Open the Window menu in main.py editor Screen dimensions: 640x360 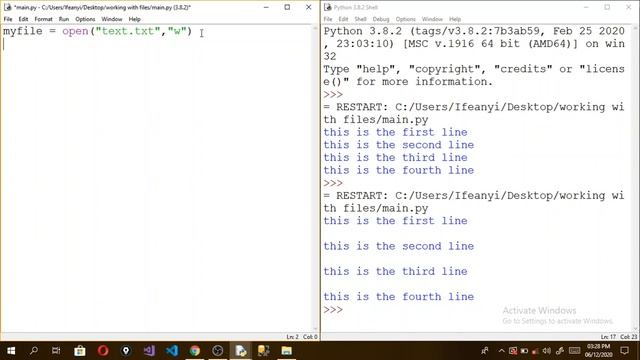pos(112,19)
